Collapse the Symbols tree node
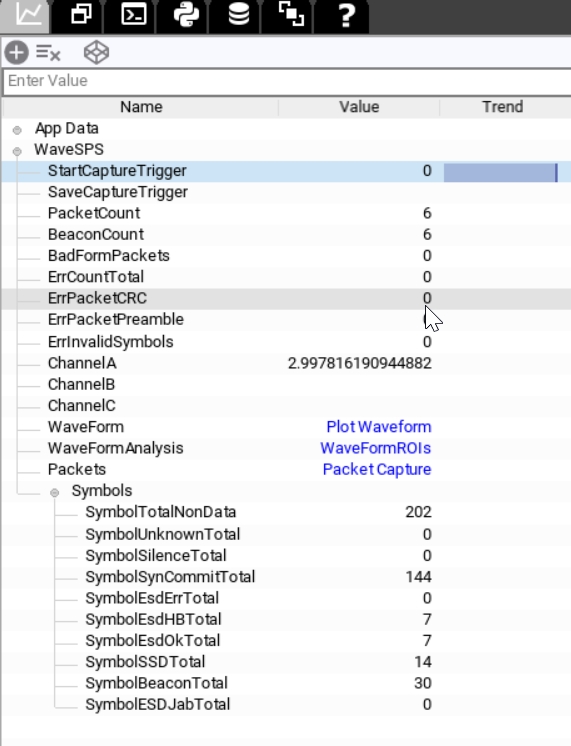Image resolution: width=571 pixels, height=746 pixels. [55, 492]
